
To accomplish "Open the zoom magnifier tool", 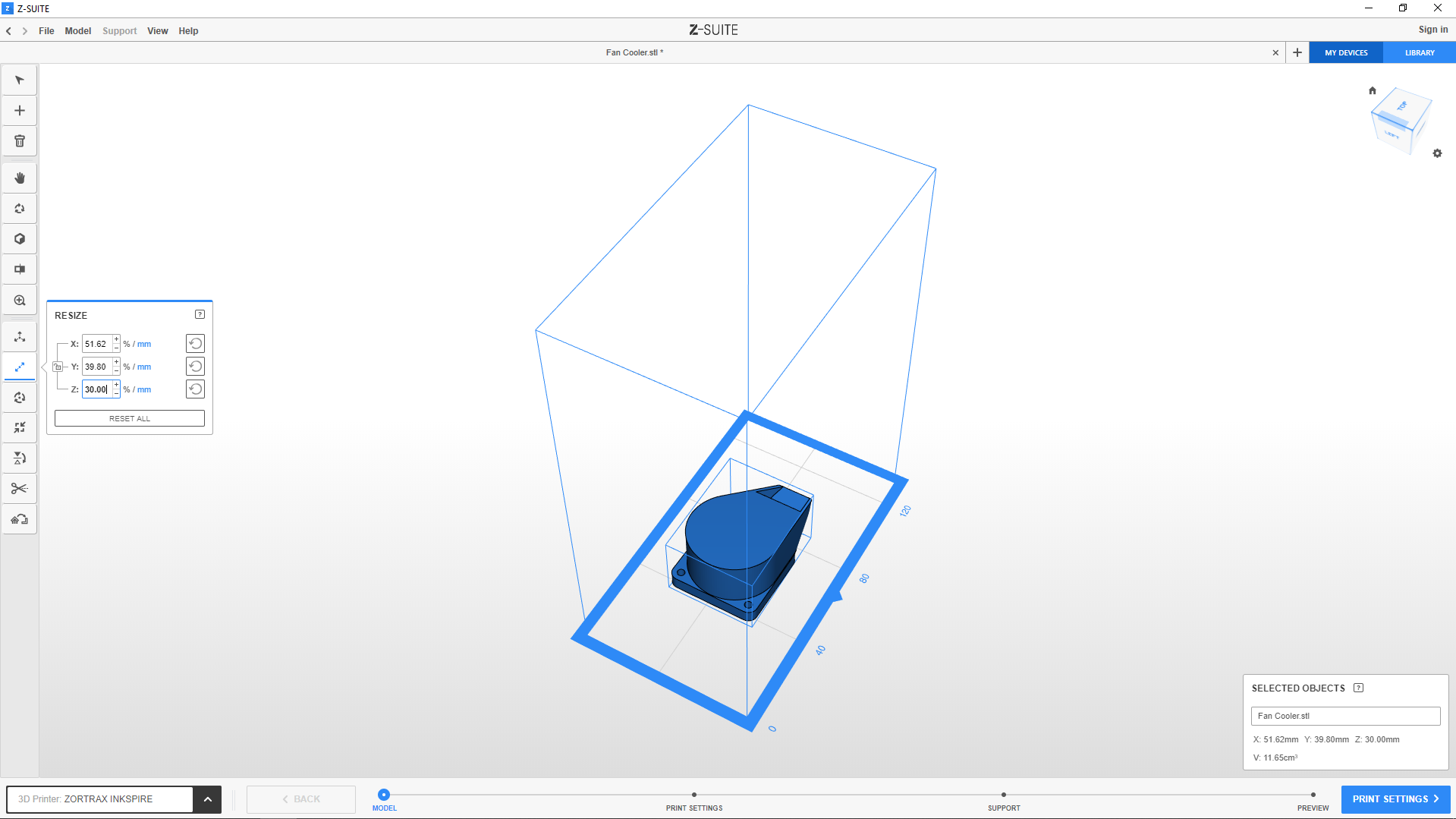I will (20, 301).
